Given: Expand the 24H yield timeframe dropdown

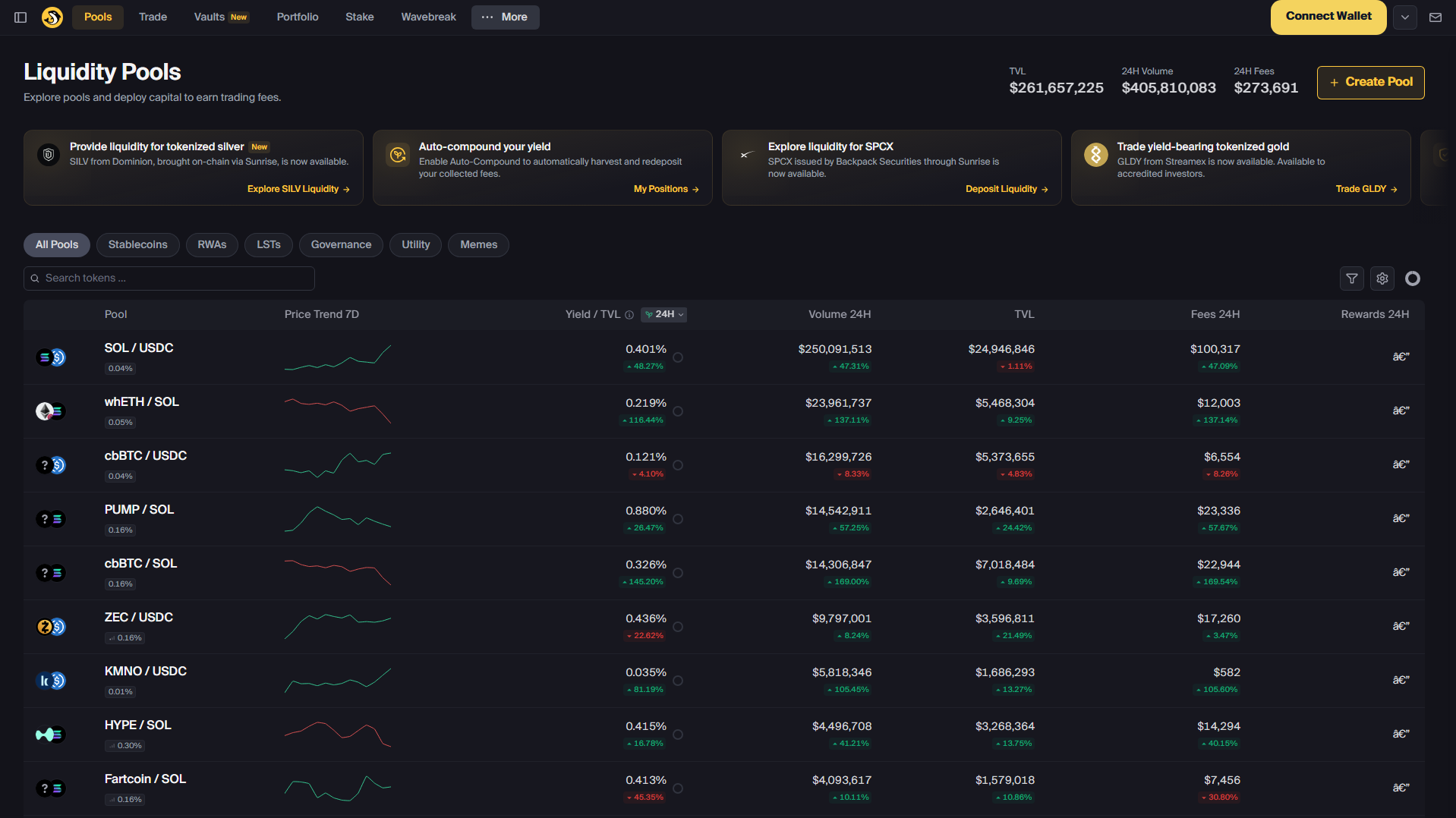Looking at the screenshot, I should coord(664,315).
